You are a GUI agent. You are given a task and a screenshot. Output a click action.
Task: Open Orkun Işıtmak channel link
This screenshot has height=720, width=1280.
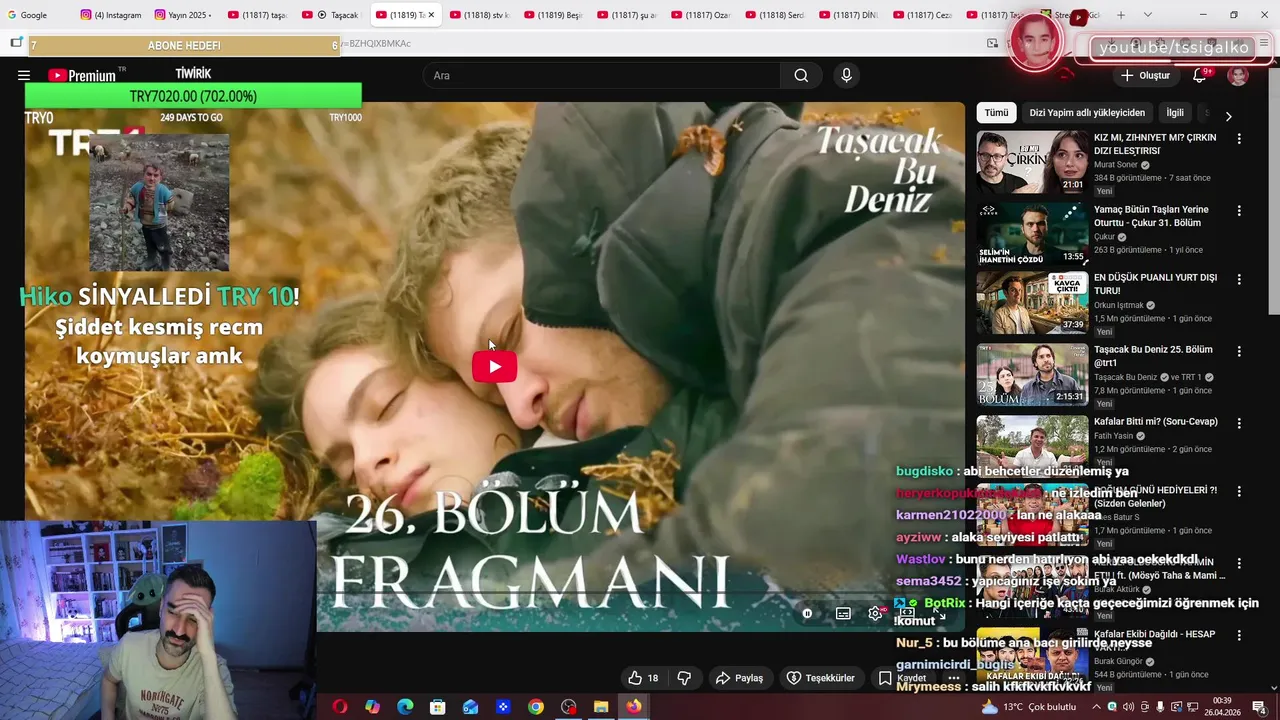coord(1119,305)
